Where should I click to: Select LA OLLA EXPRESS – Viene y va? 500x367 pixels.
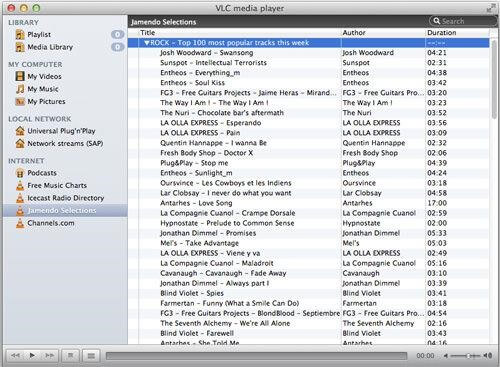point(210,253)
